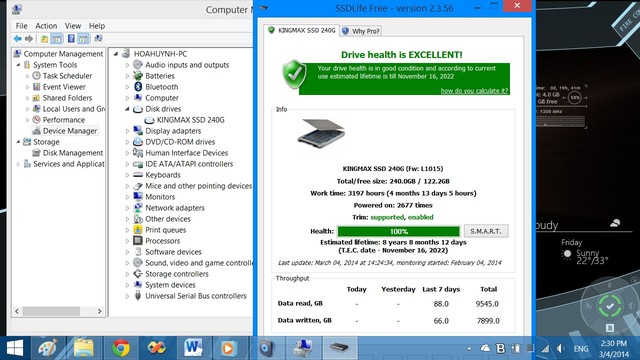
Task: Click the Bluetooth device category icon
Action: (x=138, y=87)
